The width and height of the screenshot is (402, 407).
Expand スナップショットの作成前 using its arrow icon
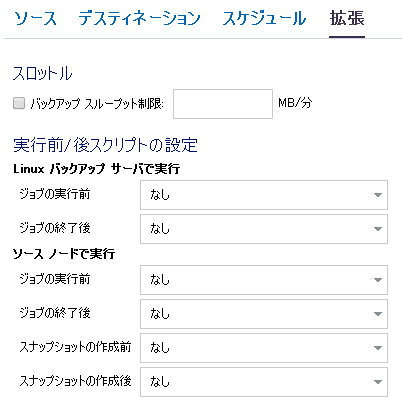378,348
